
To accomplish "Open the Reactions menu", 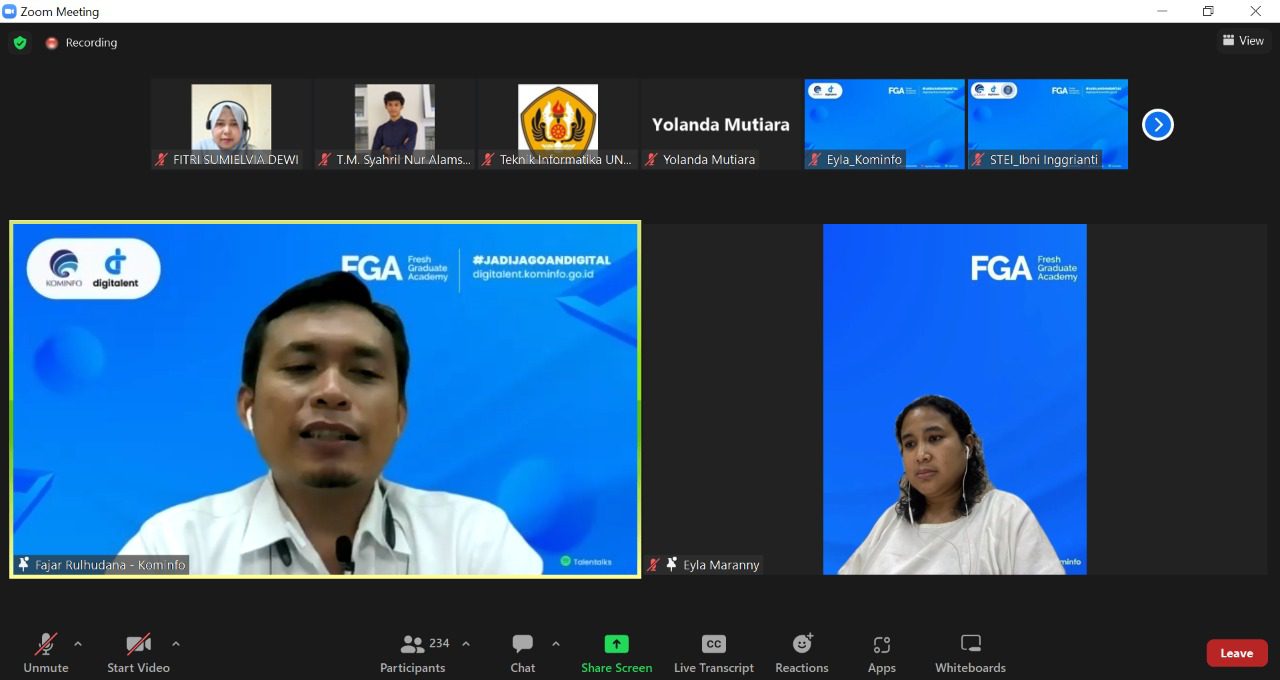I will (801, 653).
